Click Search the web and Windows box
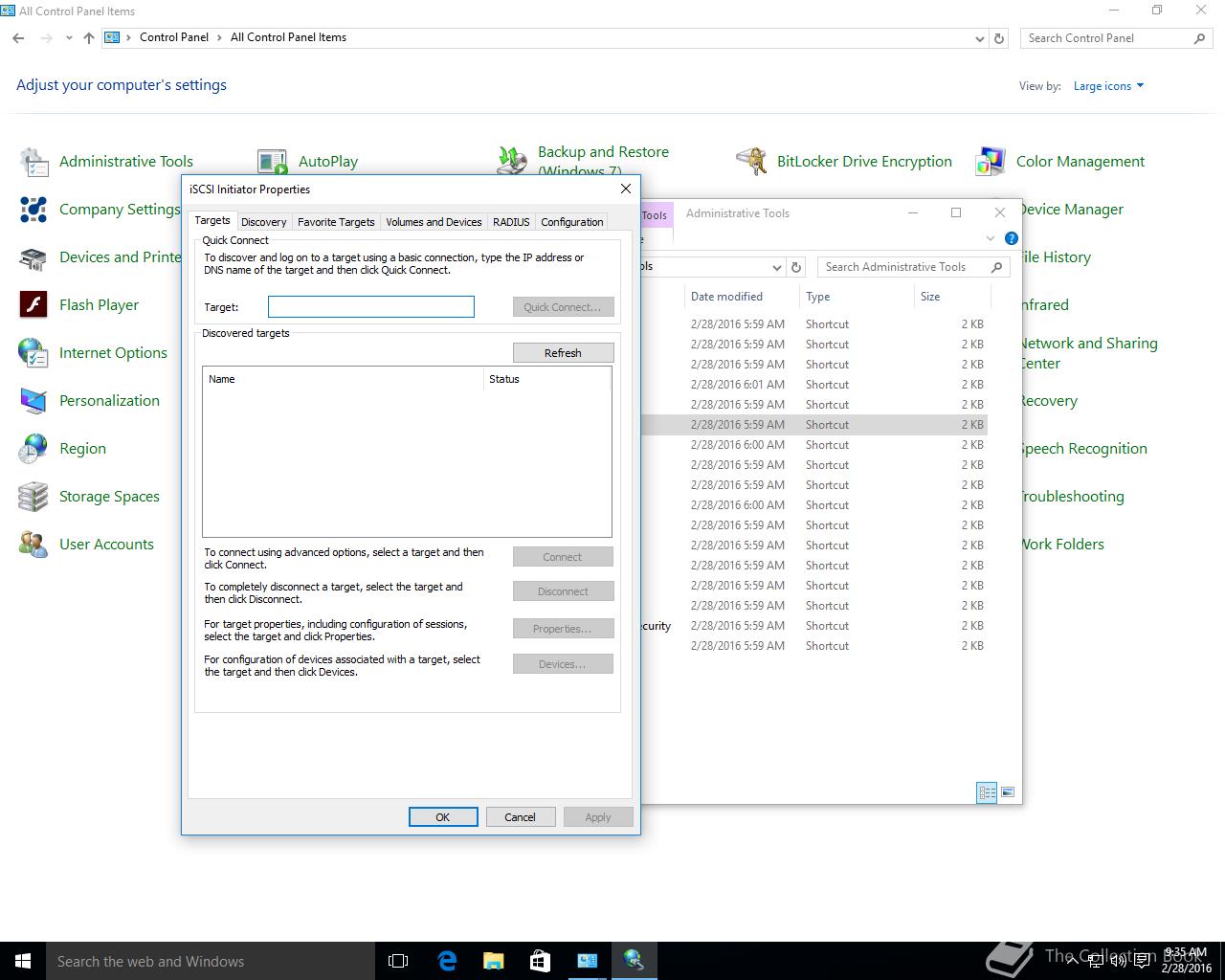The image size is (1225, 980). click(x=211, y=961)
